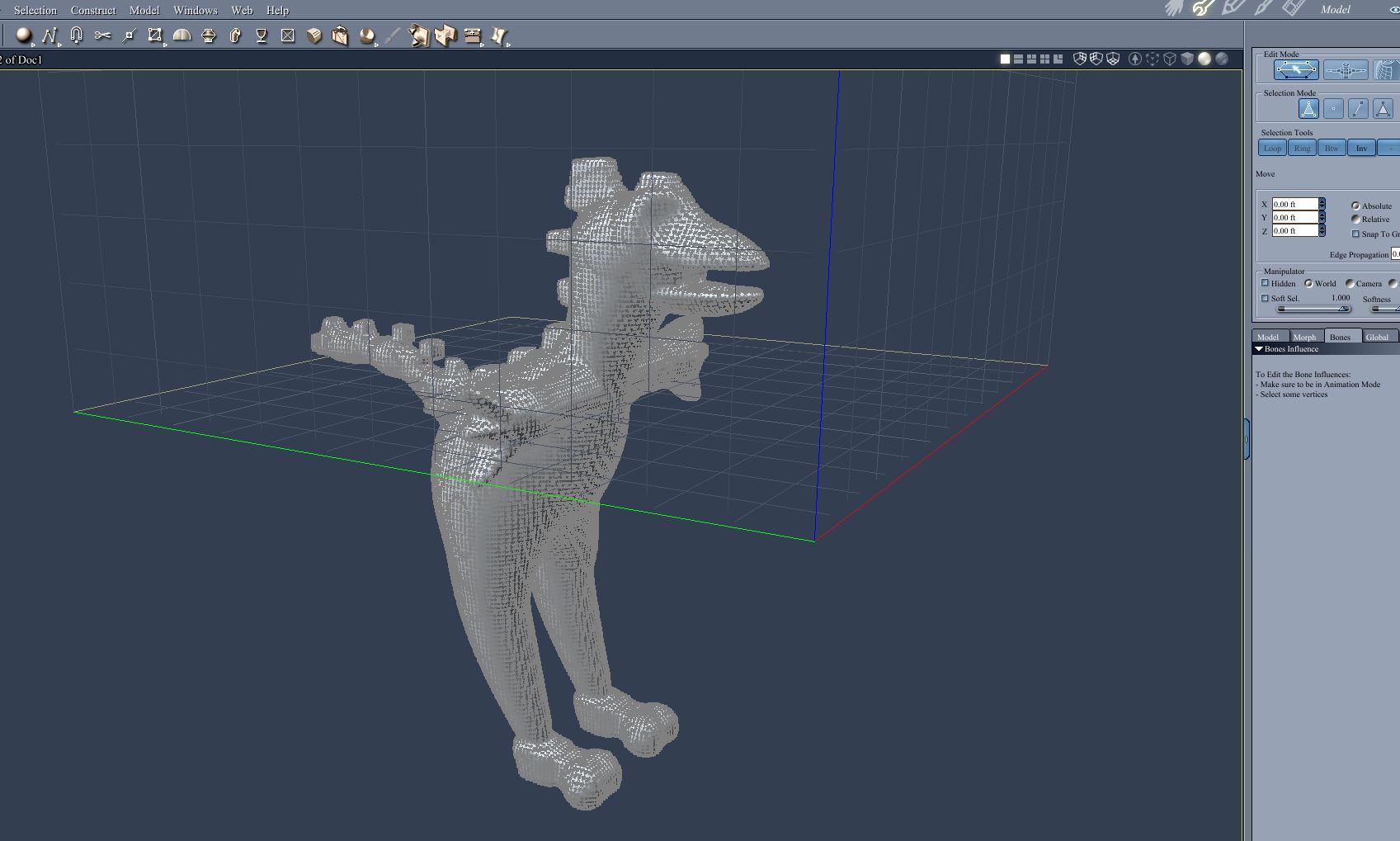This screenshot has height=841, width=1400.
Task: Select the World manipulator option
Action: tap(1308, 283)
